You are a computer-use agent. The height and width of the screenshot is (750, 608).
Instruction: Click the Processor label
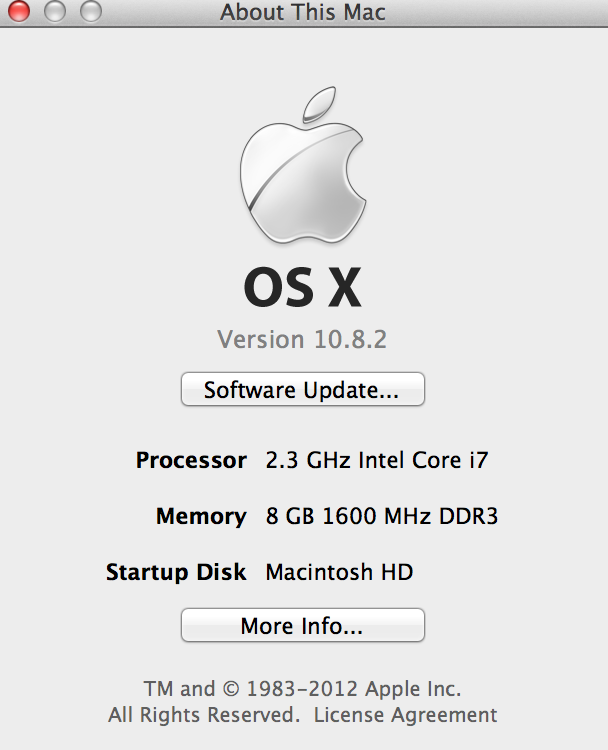click(191, 461)
